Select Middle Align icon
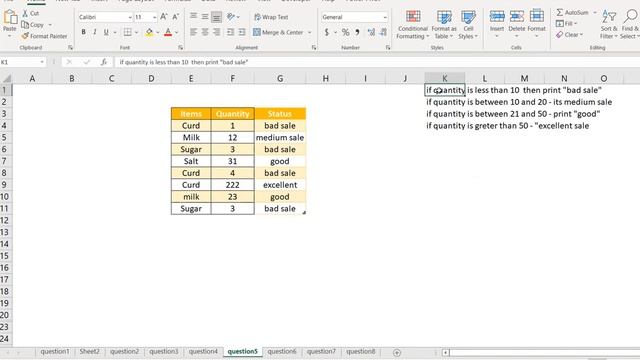 (x=205, y=16)
